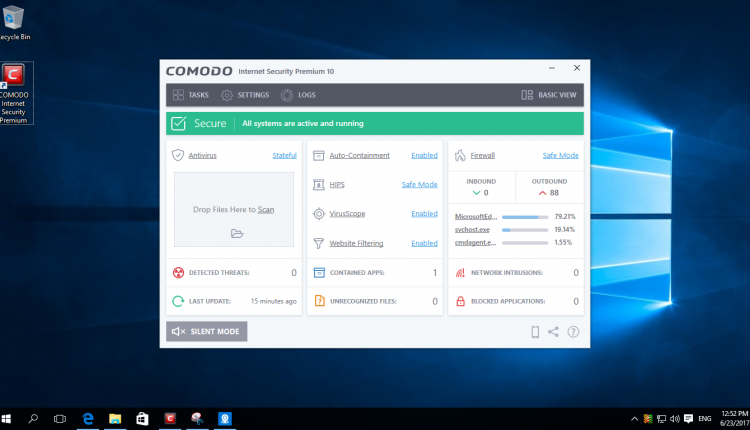Click the MicrosoftEdge 79.21% traffic bar
The width and height of the screenshot is (750, 430).
pos(525,217)
